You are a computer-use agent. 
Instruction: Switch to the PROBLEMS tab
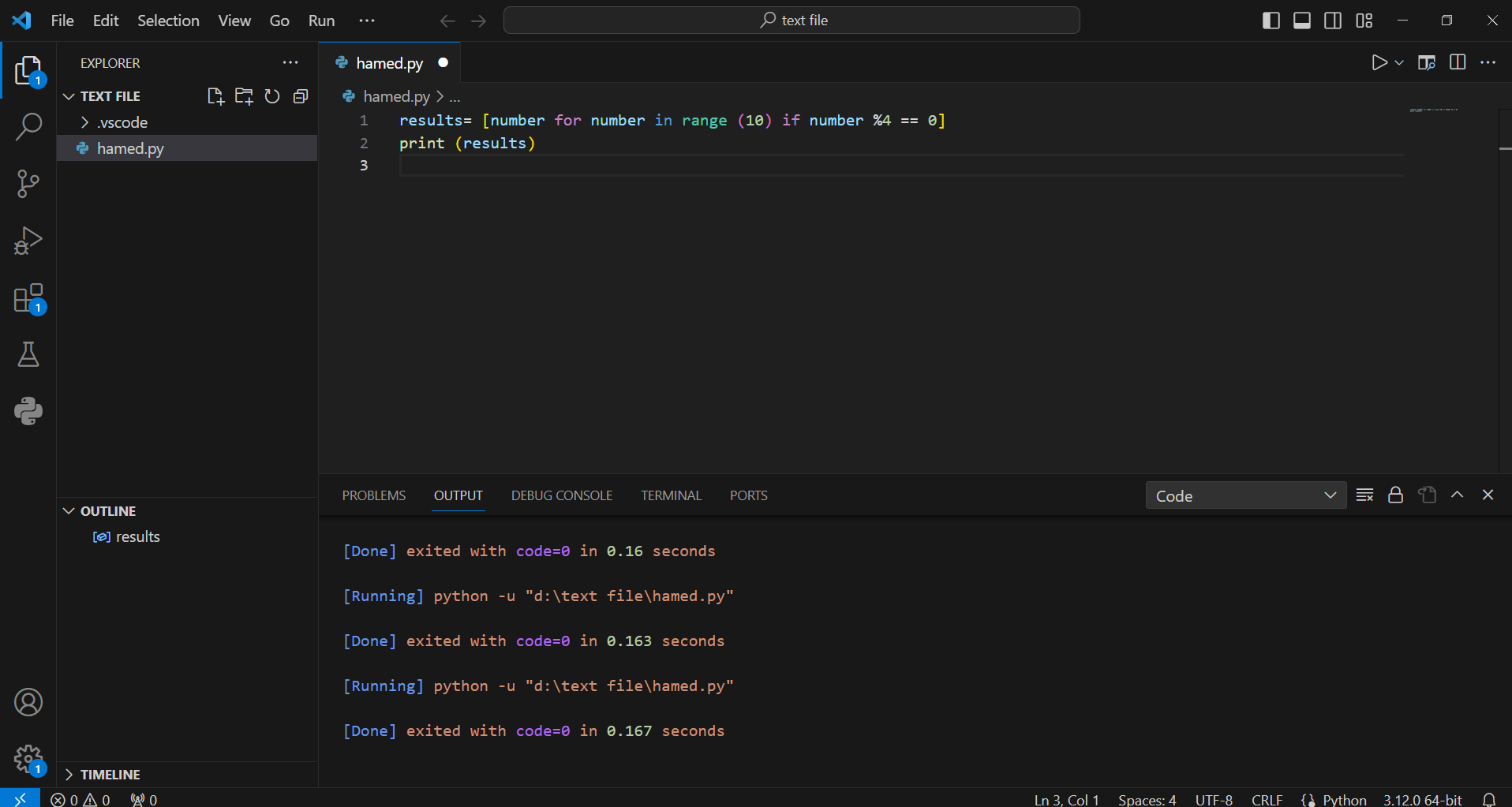pyautogui.click(x=374, y=495)
